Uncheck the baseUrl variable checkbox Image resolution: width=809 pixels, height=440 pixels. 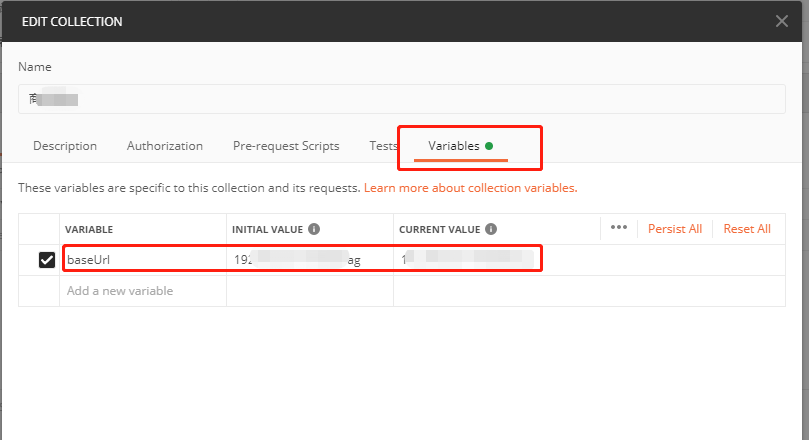[47, 260]
